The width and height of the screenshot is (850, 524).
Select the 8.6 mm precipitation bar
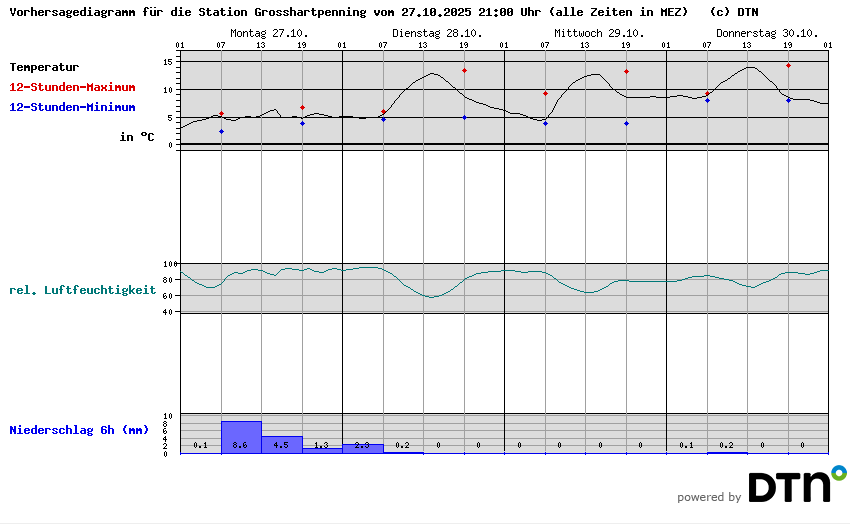241,437
